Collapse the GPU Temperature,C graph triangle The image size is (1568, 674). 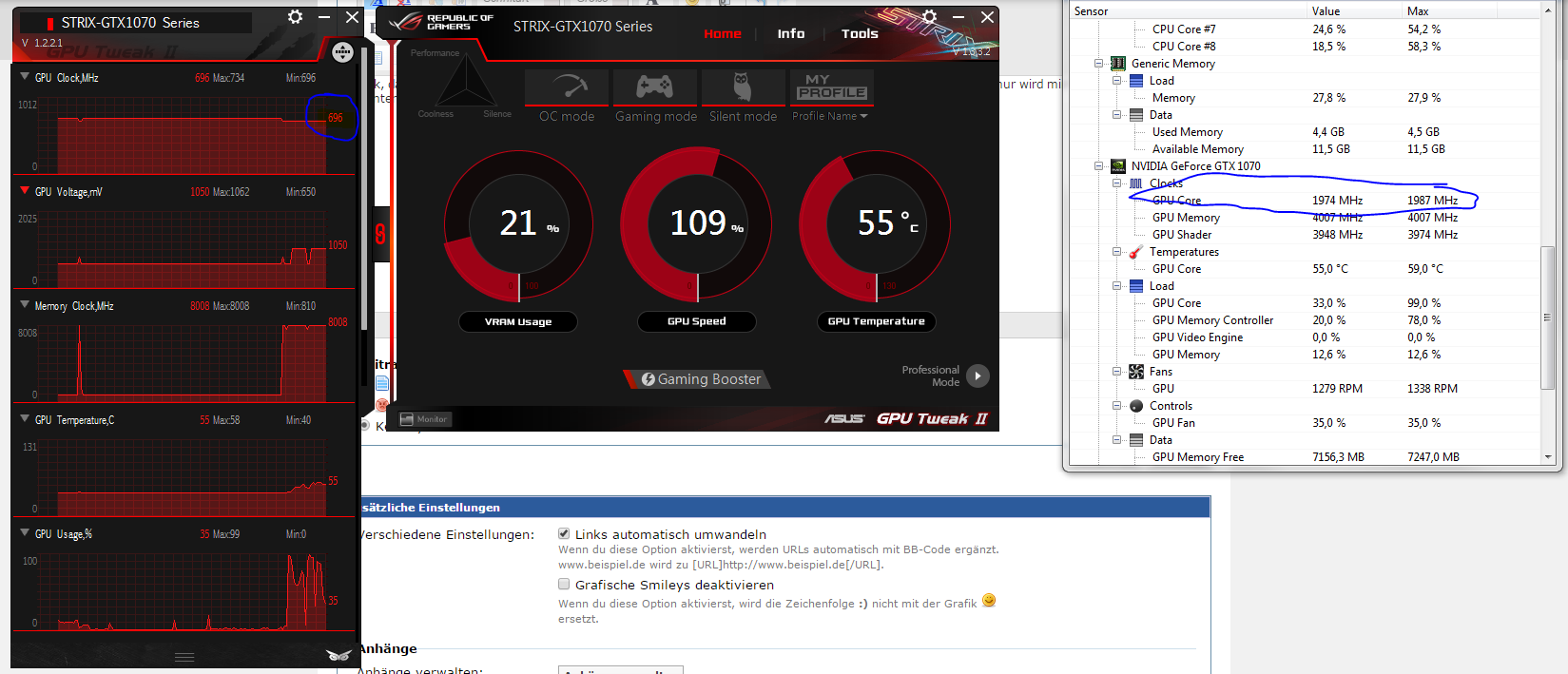pyautogui.click(x=25, y=419)
